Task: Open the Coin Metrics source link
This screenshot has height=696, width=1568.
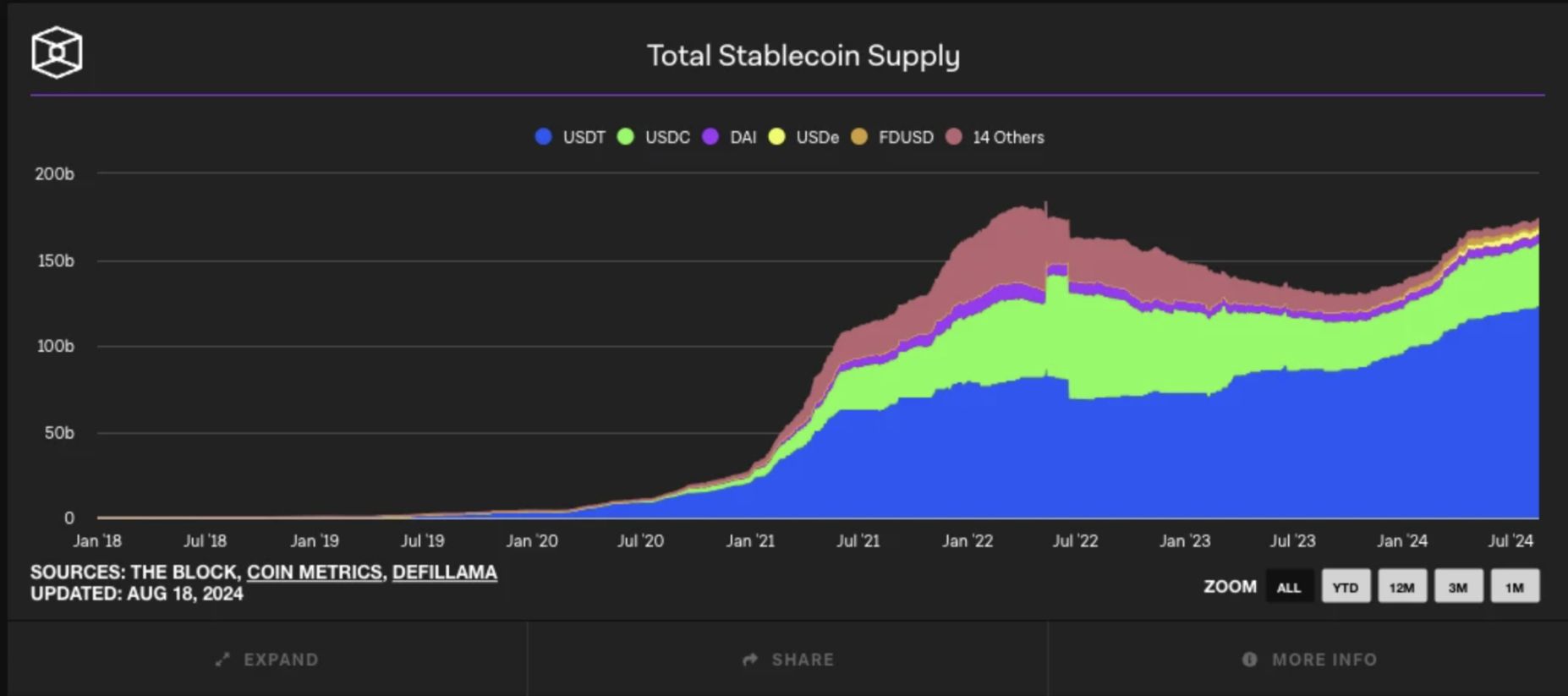Action: 315,573
